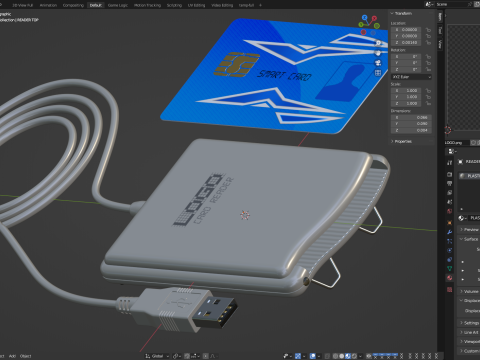Select the Item sidebar tab
Screen dimensions: 480x360
coord(440,16)
